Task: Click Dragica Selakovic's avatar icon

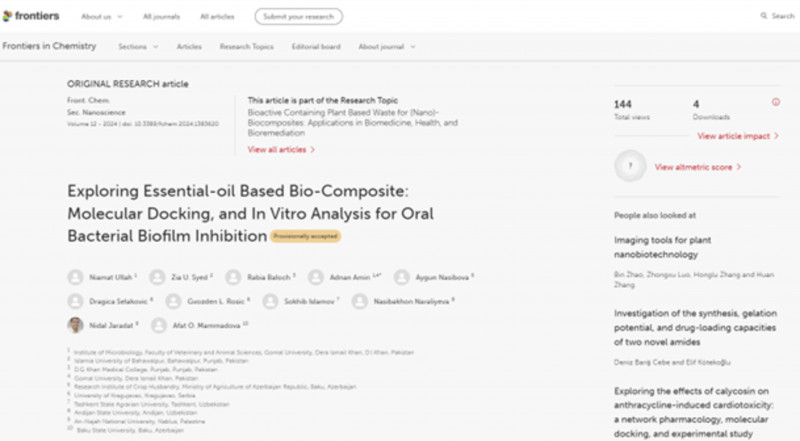Action: [75, 301]
